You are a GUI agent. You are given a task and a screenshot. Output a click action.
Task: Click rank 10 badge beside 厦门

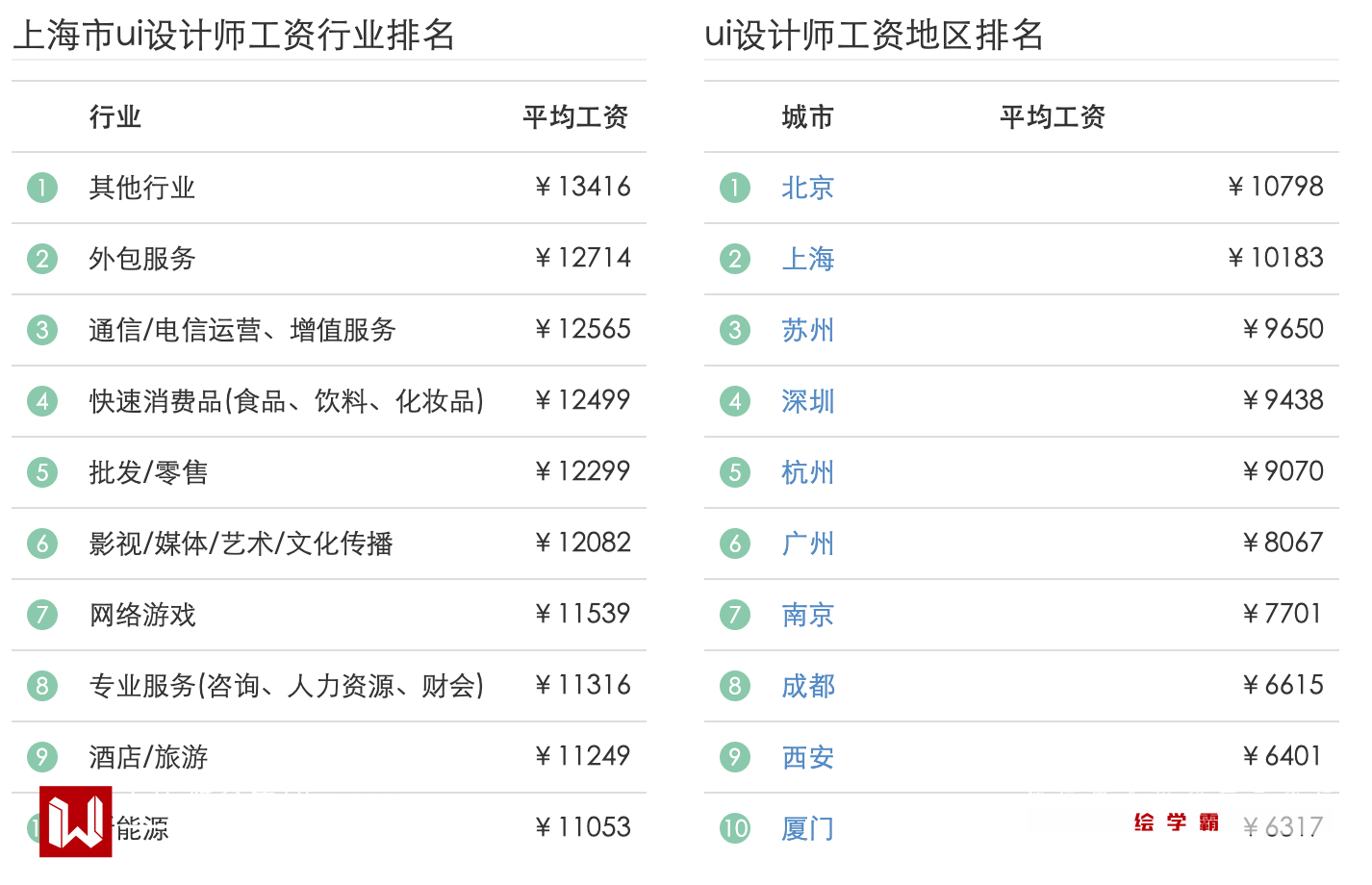tap(735, 828)
